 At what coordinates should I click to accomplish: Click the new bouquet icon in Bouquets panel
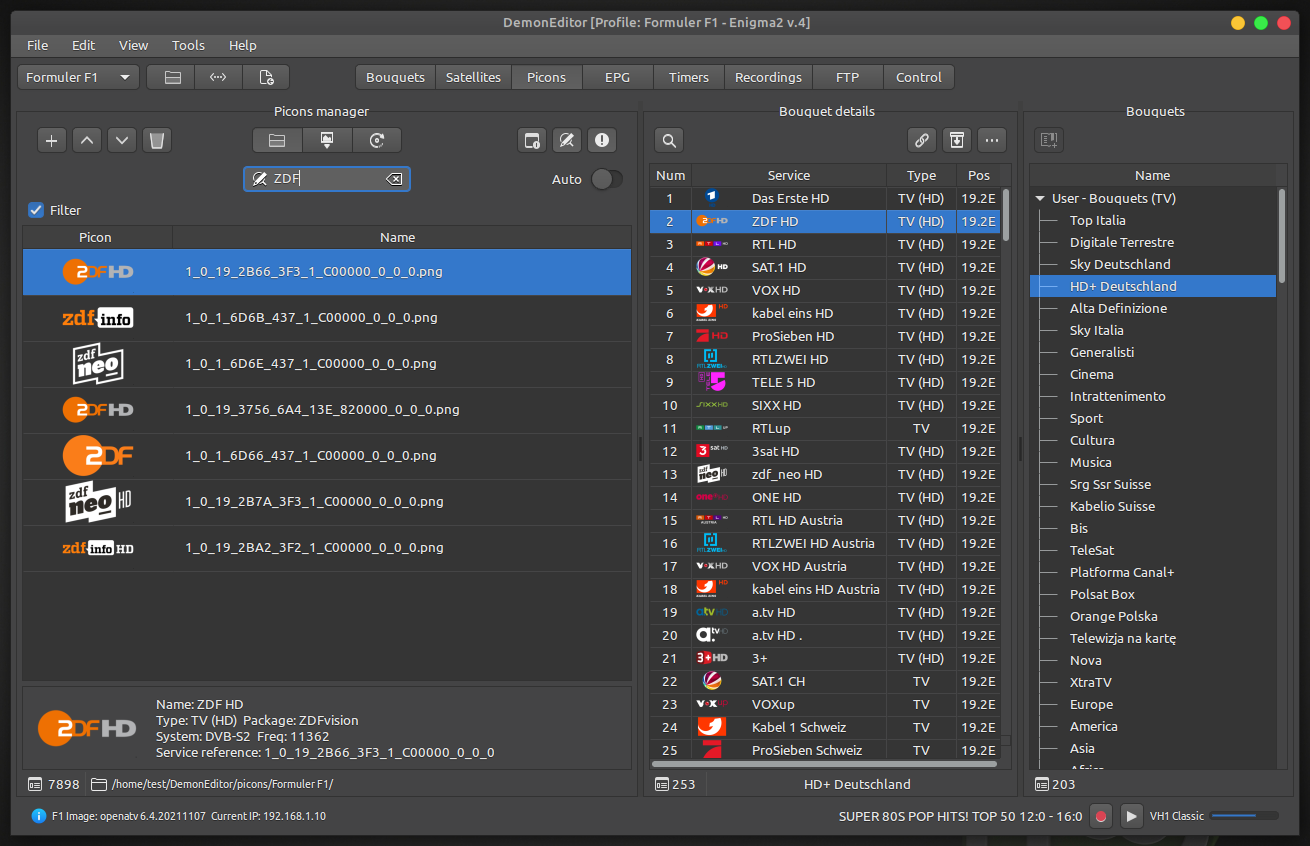[1048, 140]
